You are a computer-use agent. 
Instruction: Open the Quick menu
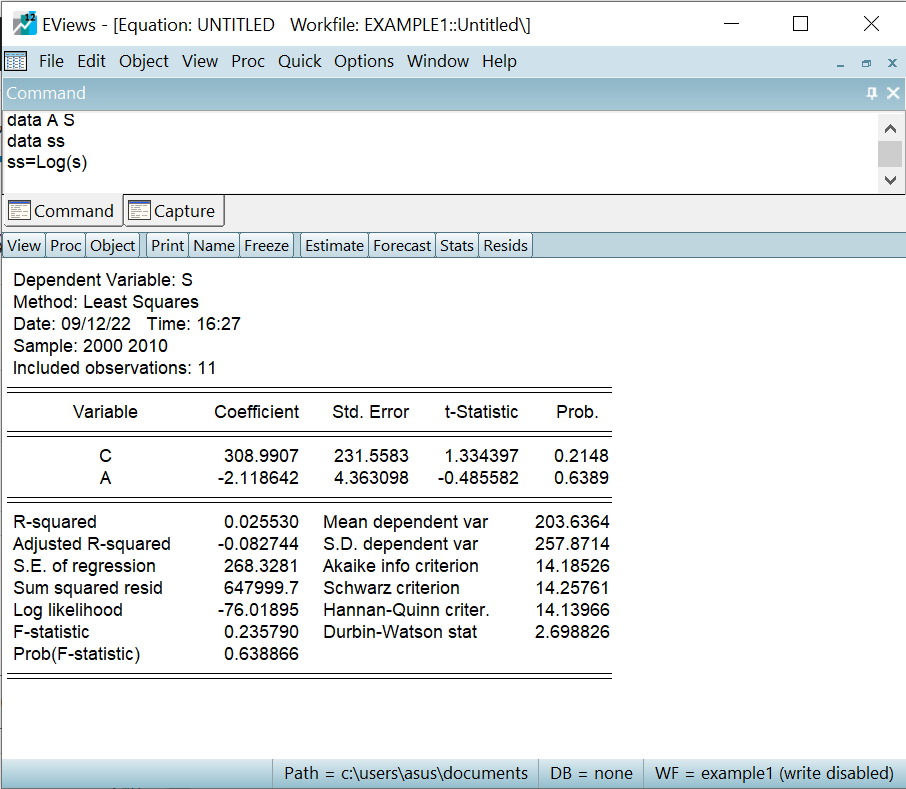point(299,61)
